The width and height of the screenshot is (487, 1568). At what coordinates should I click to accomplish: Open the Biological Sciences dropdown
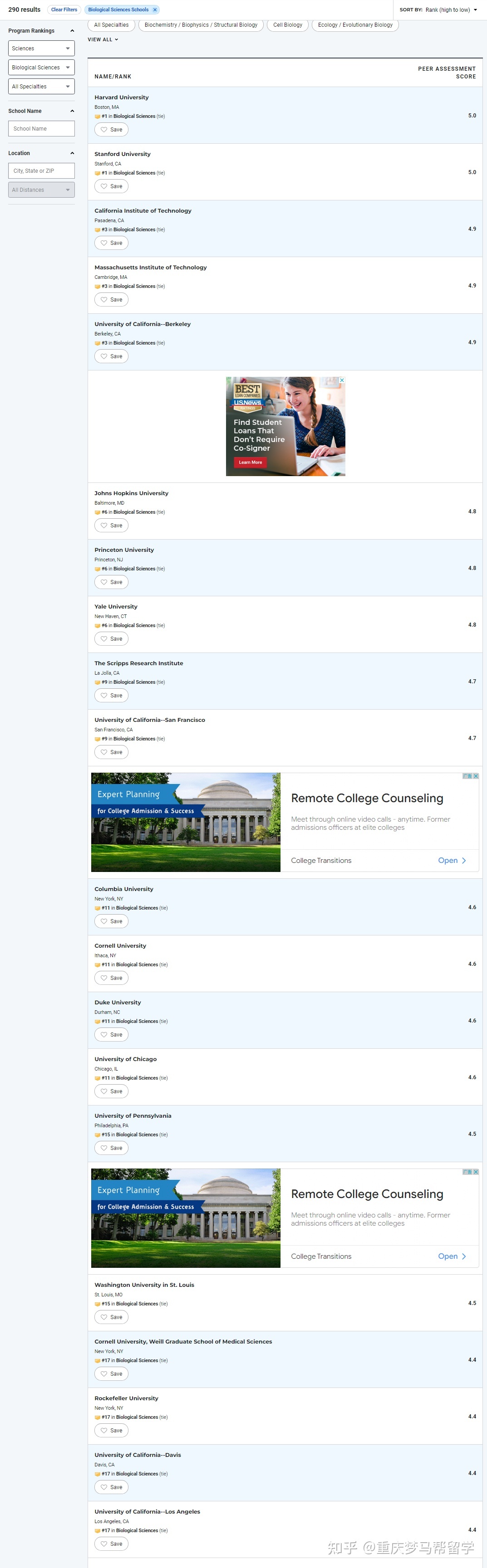[x=41, y=68]
